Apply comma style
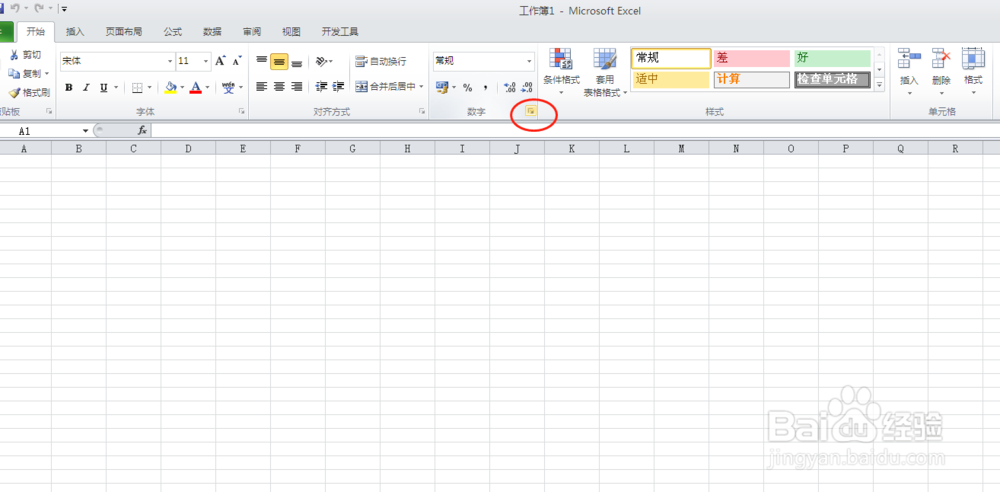The width and height of the screenshot is (1000, 492). [x=485, y=87]
